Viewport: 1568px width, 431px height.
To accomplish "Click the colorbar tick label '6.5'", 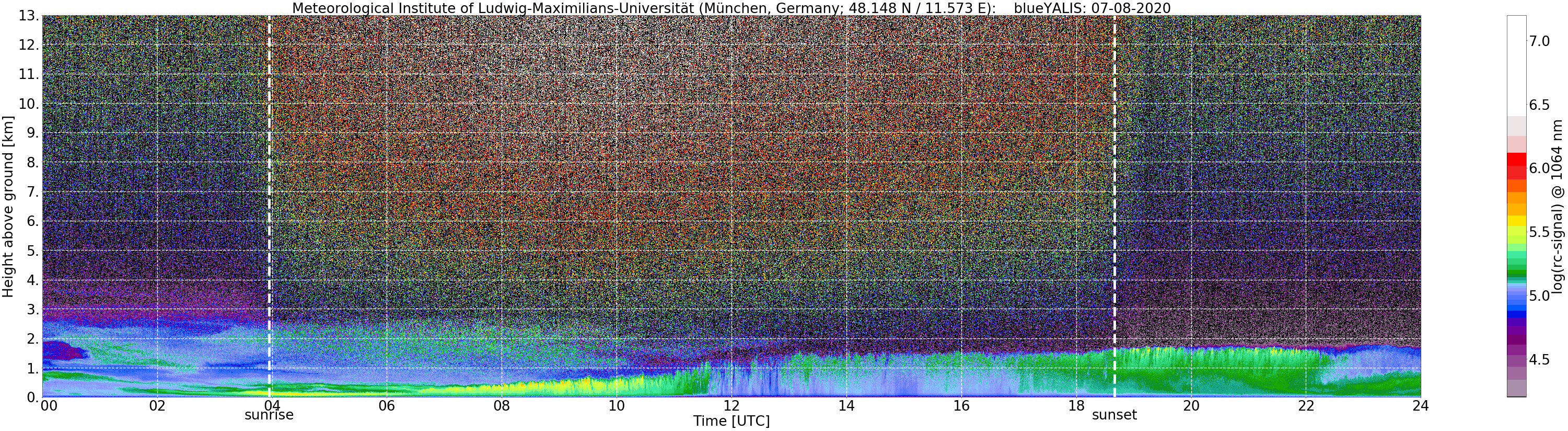I will coord(1539,105).
